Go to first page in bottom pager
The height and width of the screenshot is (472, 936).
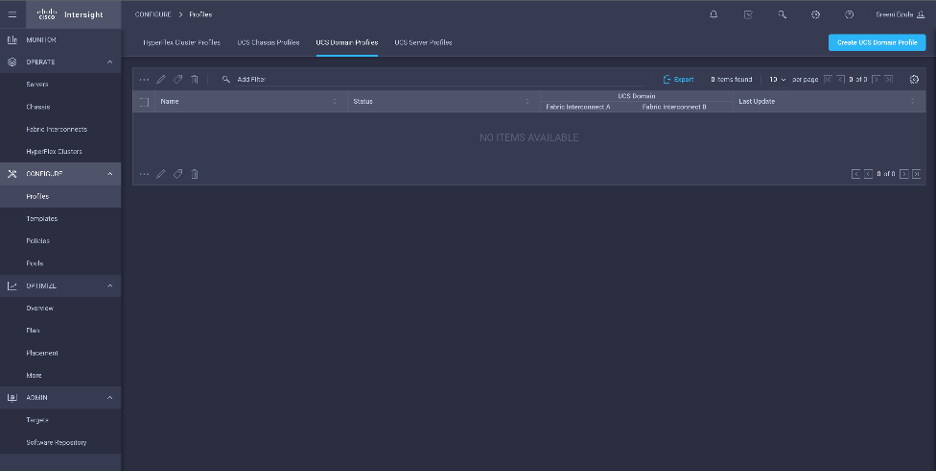[x=855, y=174]
